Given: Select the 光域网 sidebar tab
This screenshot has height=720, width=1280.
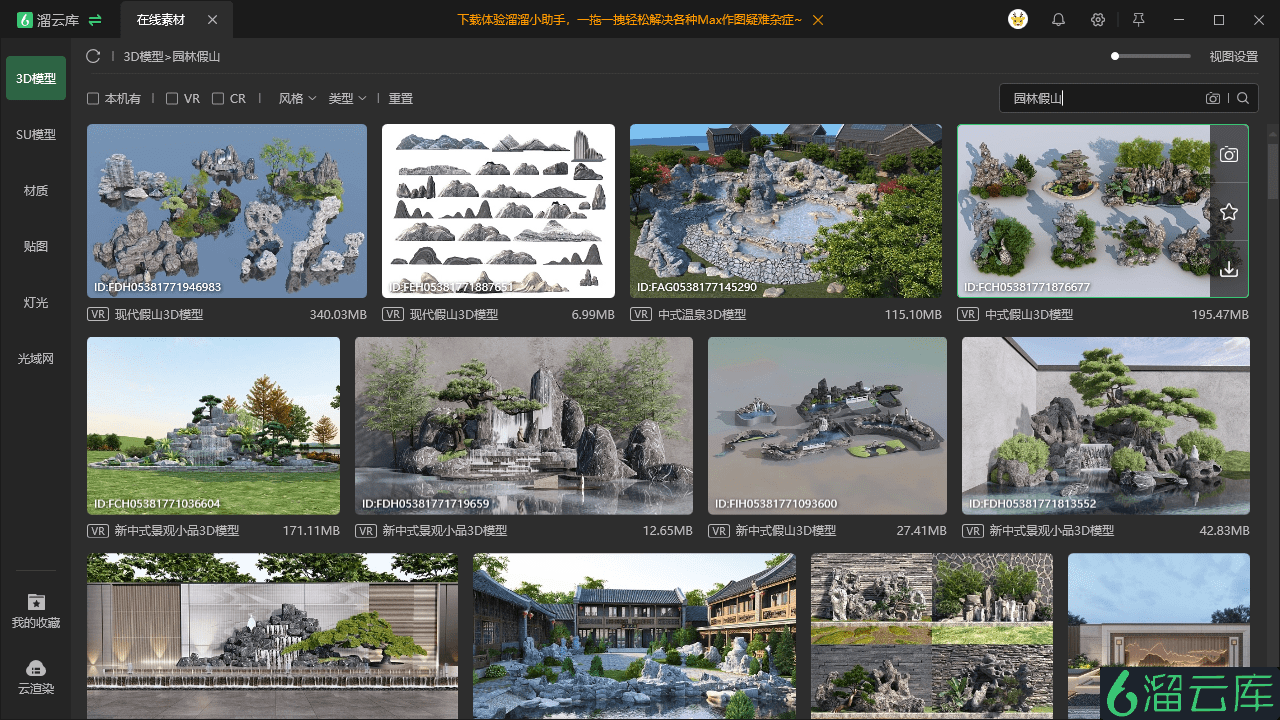Looking at the screenshot, I should click(x=36, y=358).
